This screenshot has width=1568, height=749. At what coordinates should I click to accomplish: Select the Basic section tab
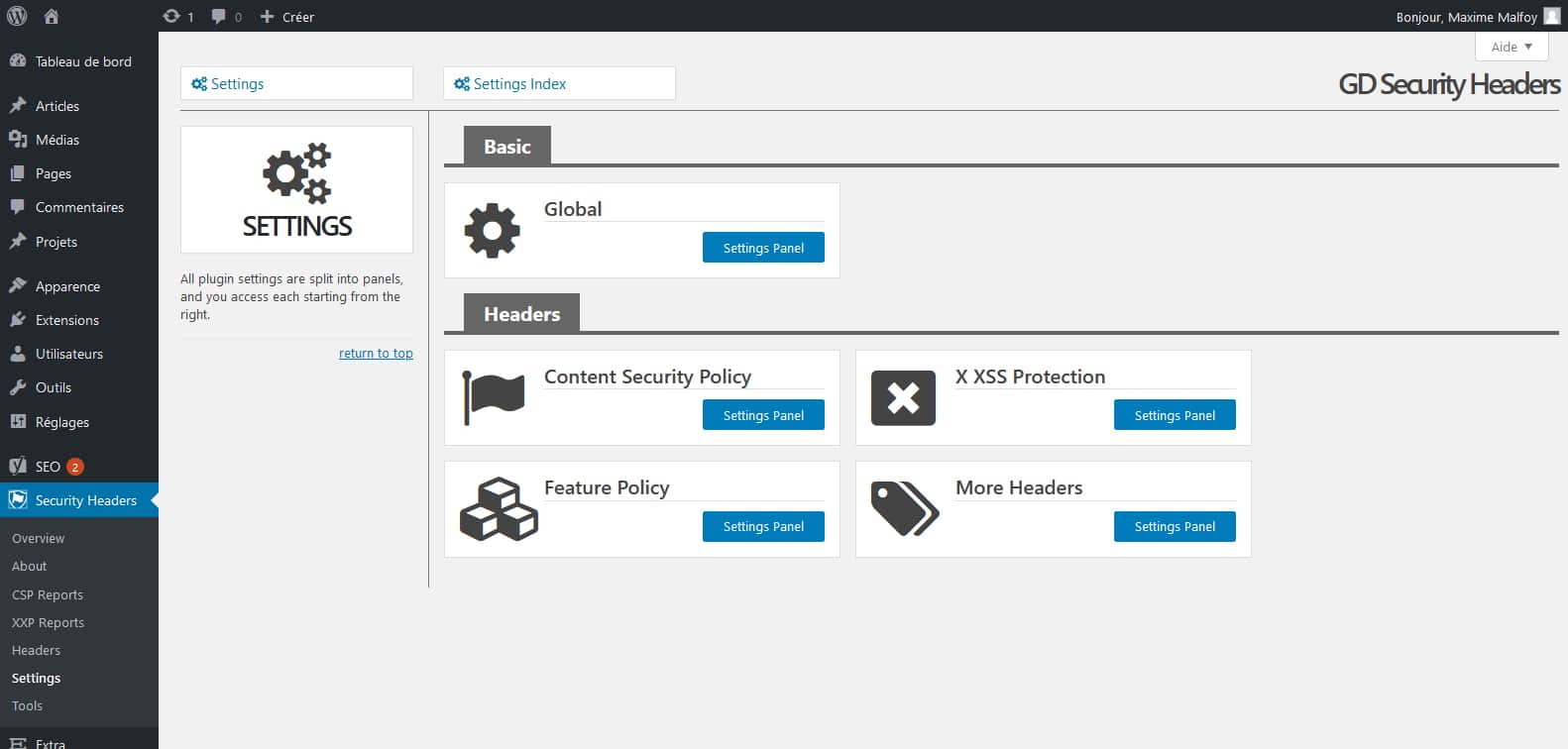[507, 146]
